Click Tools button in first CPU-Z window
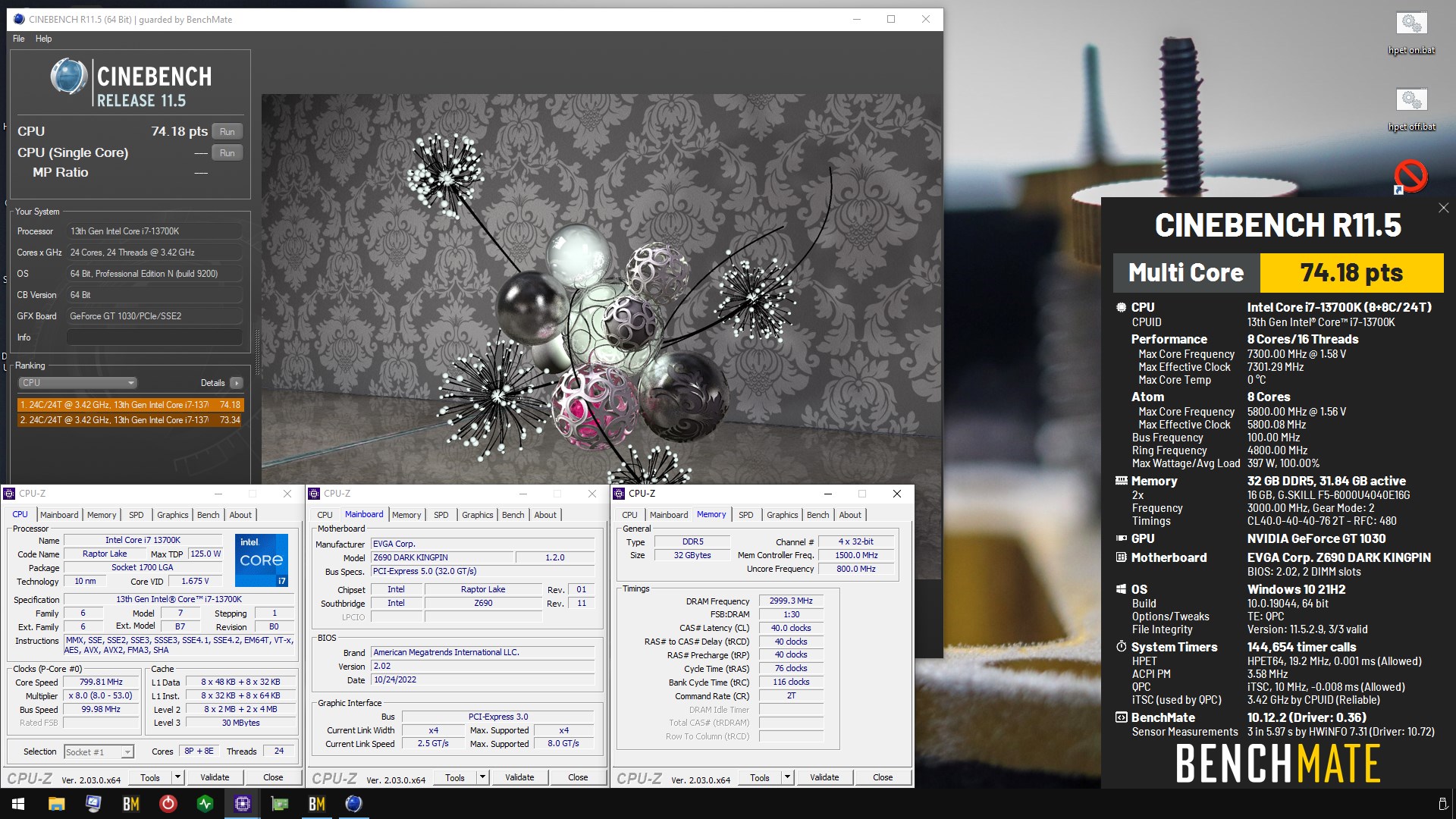This screenshot has height=819, width=1456. (x=150, y=777)
